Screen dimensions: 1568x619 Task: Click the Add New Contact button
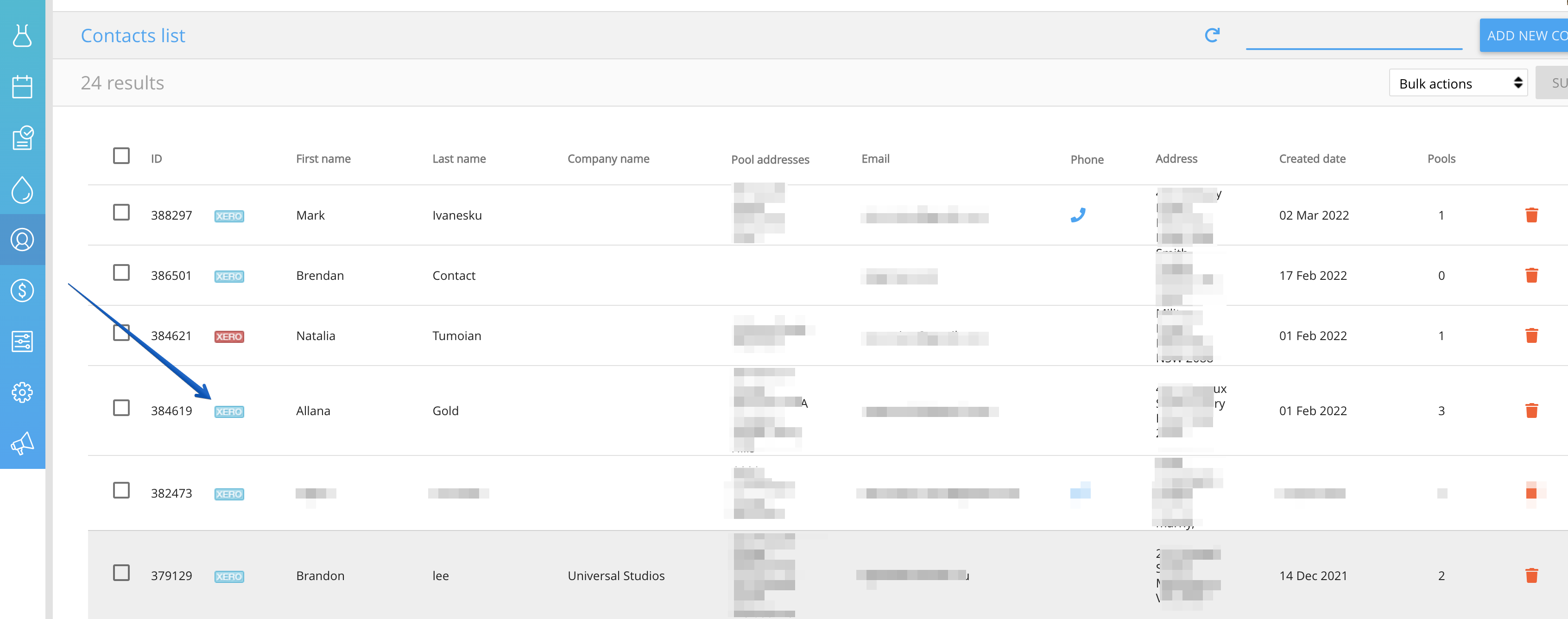(1525, 36)
